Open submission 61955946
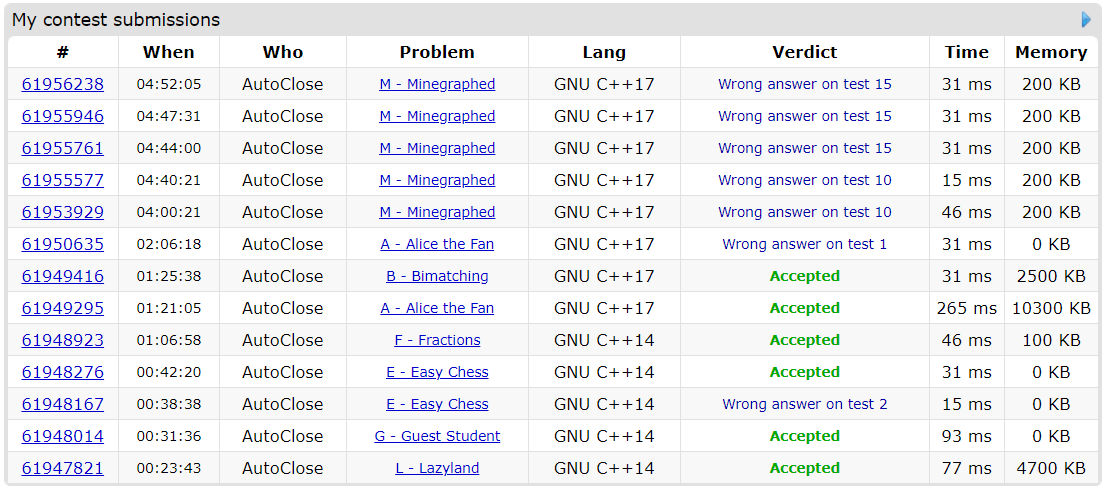The height and width of the screenshot is (489, 1108). [x=63, y=116]
